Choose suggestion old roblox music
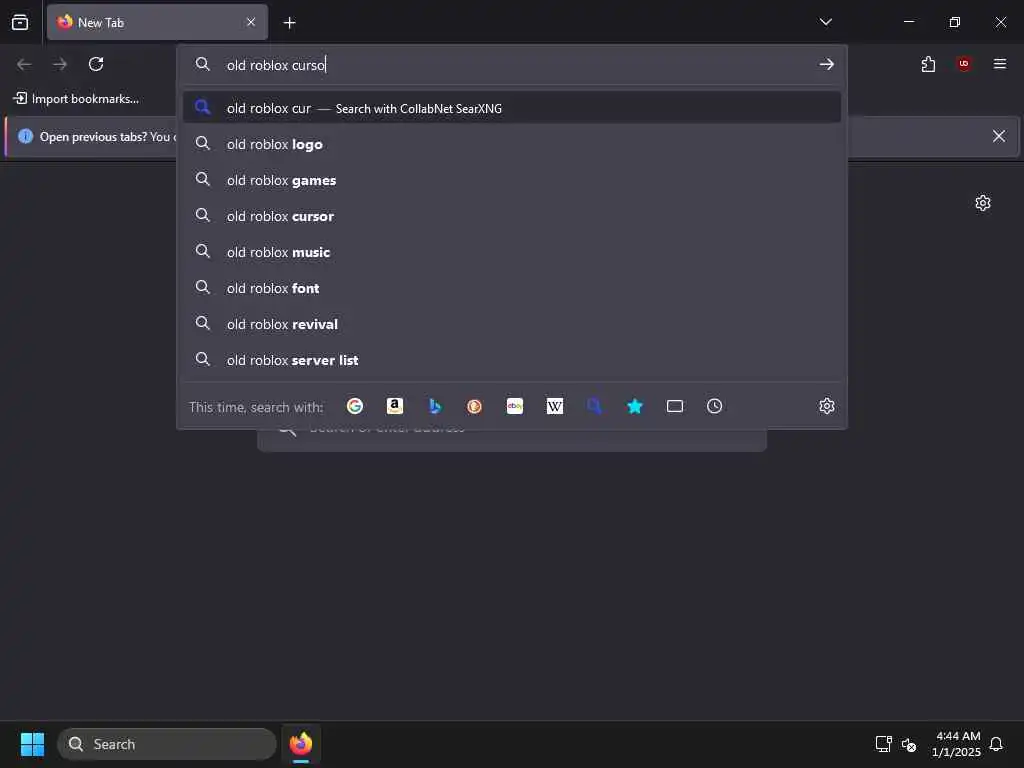The height and width of the screenshot is (768, 1024). pos(512,252)
